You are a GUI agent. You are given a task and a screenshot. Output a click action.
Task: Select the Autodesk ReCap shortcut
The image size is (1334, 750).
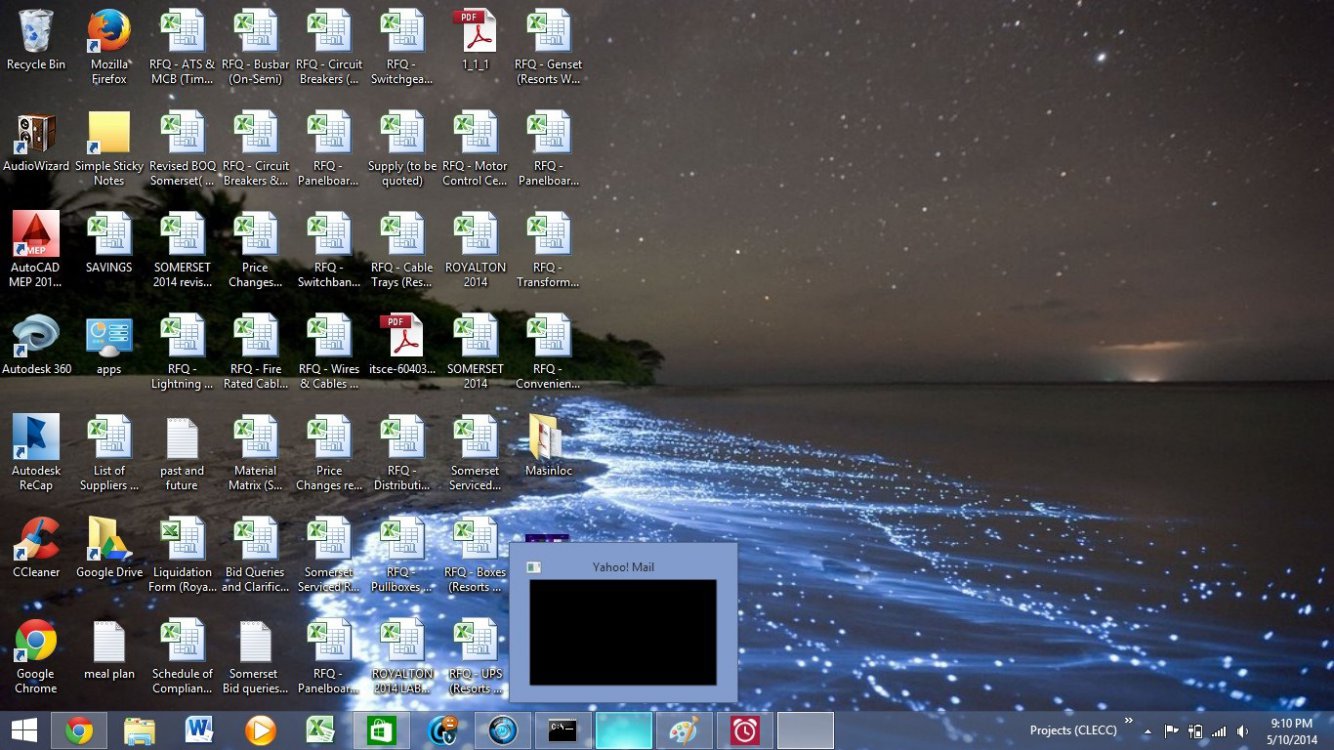coord(36,452)
